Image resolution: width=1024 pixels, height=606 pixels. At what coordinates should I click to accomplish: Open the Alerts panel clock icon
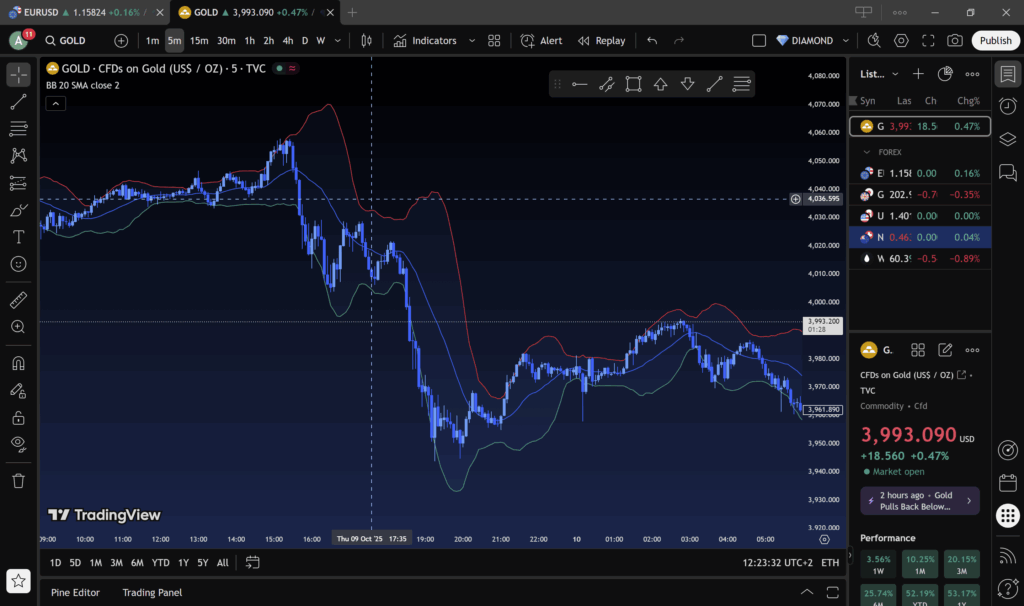click(1007, 107)
